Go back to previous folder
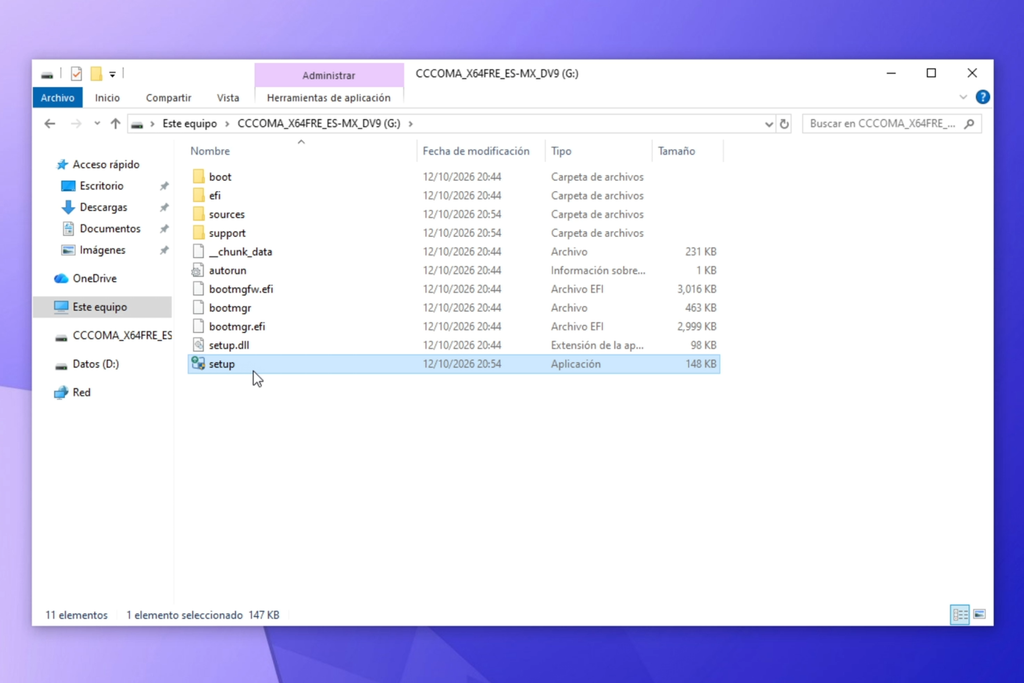 (50, 123)
